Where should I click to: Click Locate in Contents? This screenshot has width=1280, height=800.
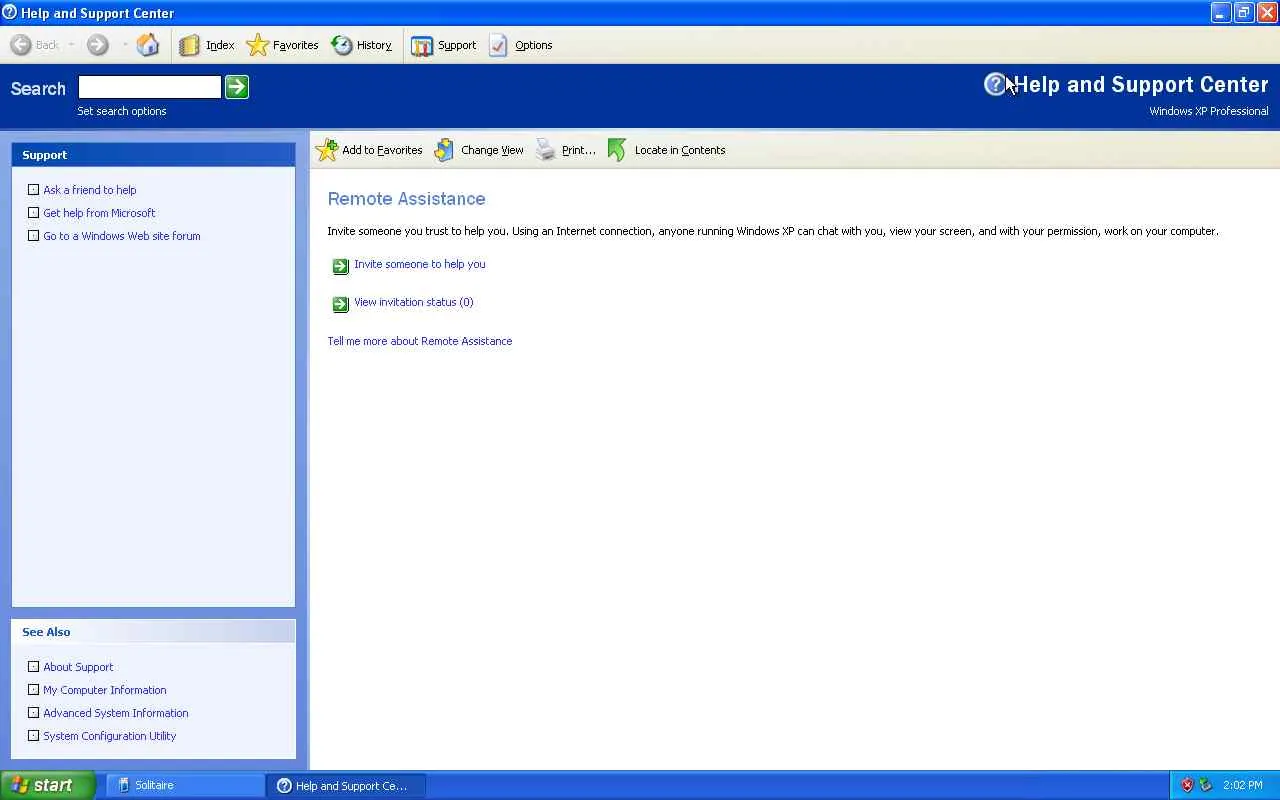click(x=666, y=150)
